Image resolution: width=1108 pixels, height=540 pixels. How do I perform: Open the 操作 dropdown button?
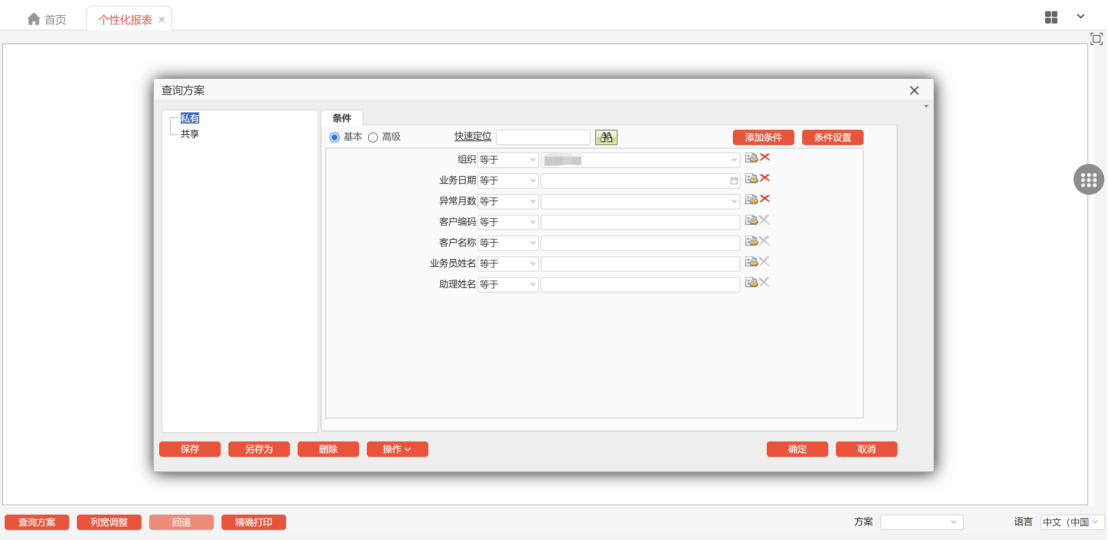(x=397, y=450)
